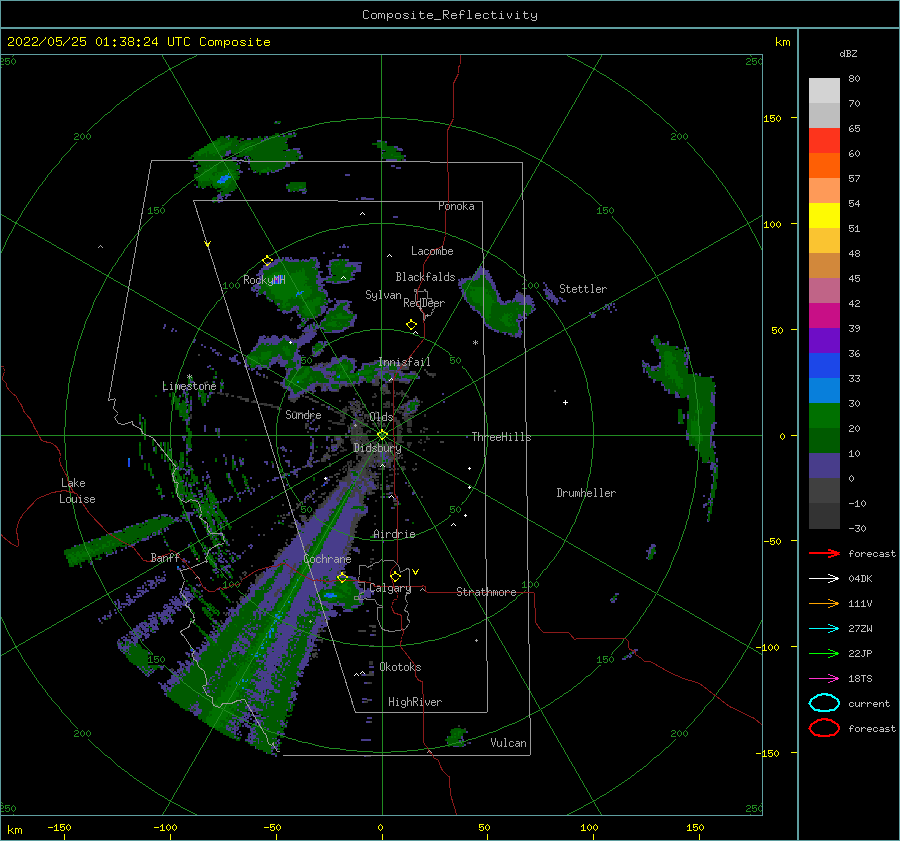Pick the bright yellow 51-54 dBZ swatch
This screenshot has width=900, height=841.
[x=824, y=216]
